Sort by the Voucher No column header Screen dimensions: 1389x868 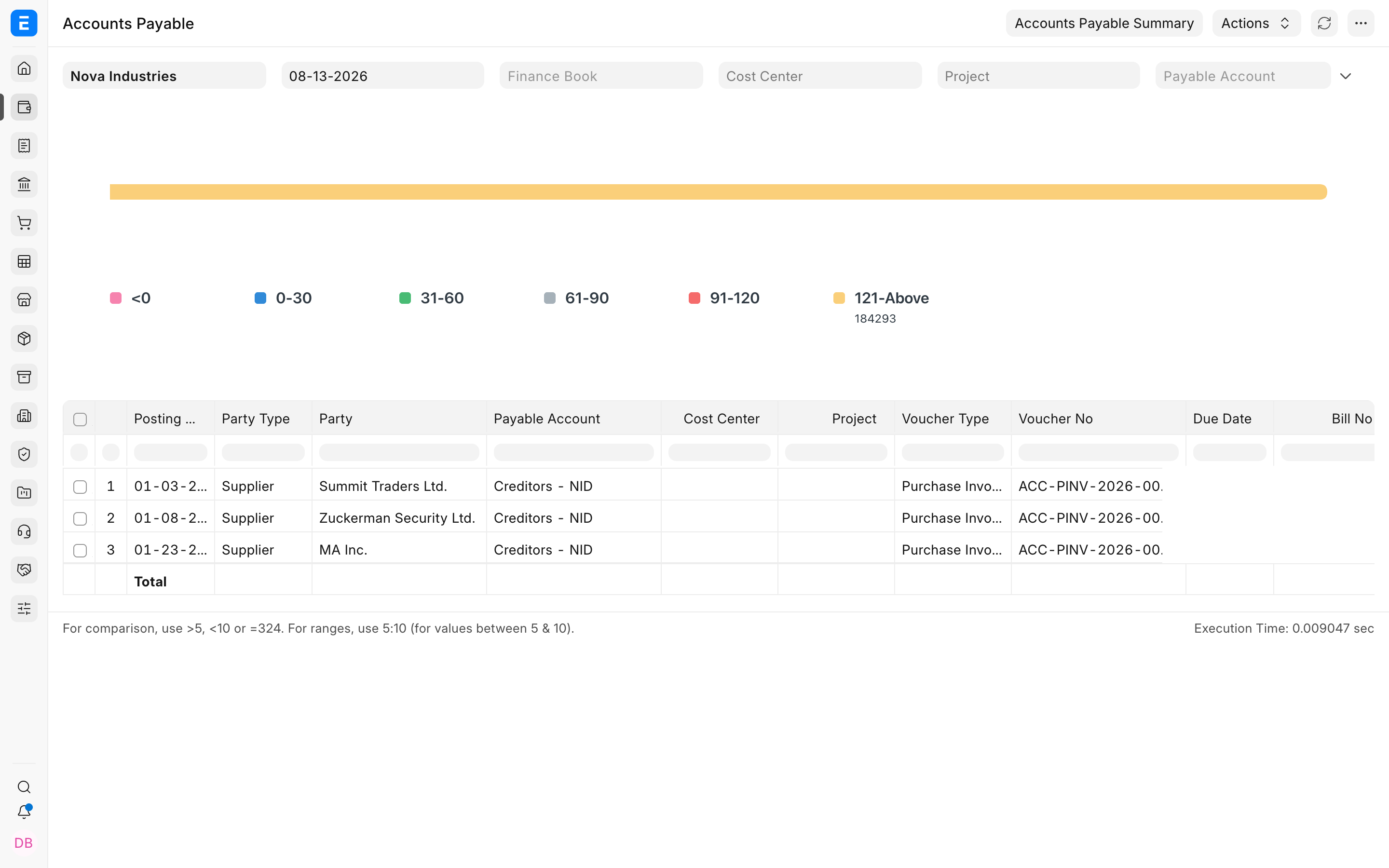(1098, 419)
